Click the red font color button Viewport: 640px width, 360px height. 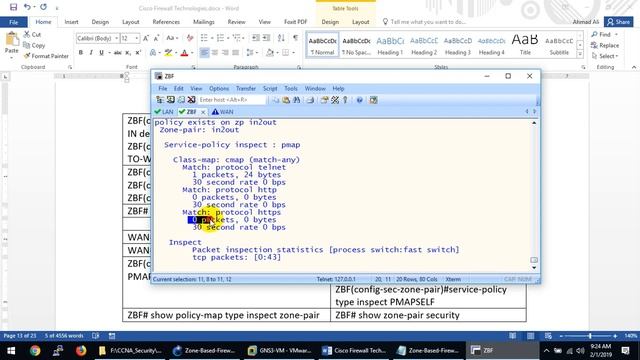pyautogui.click(x=184, y=53)
